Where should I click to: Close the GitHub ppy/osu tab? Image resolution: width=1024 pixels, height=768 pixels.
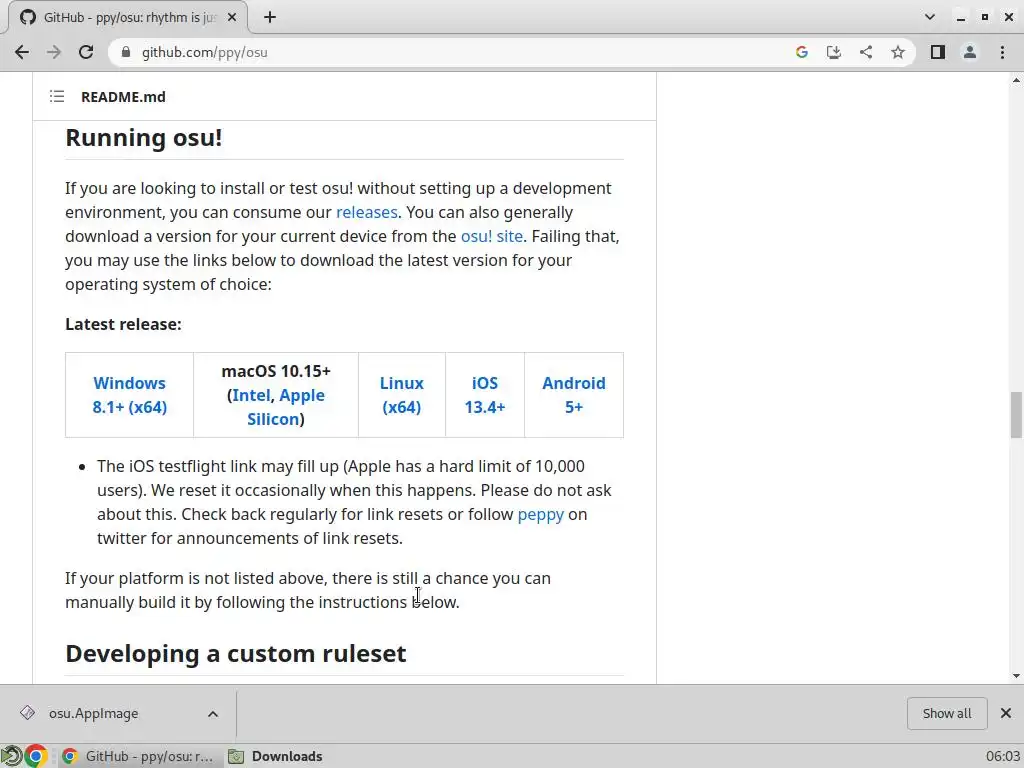[232, 18]
